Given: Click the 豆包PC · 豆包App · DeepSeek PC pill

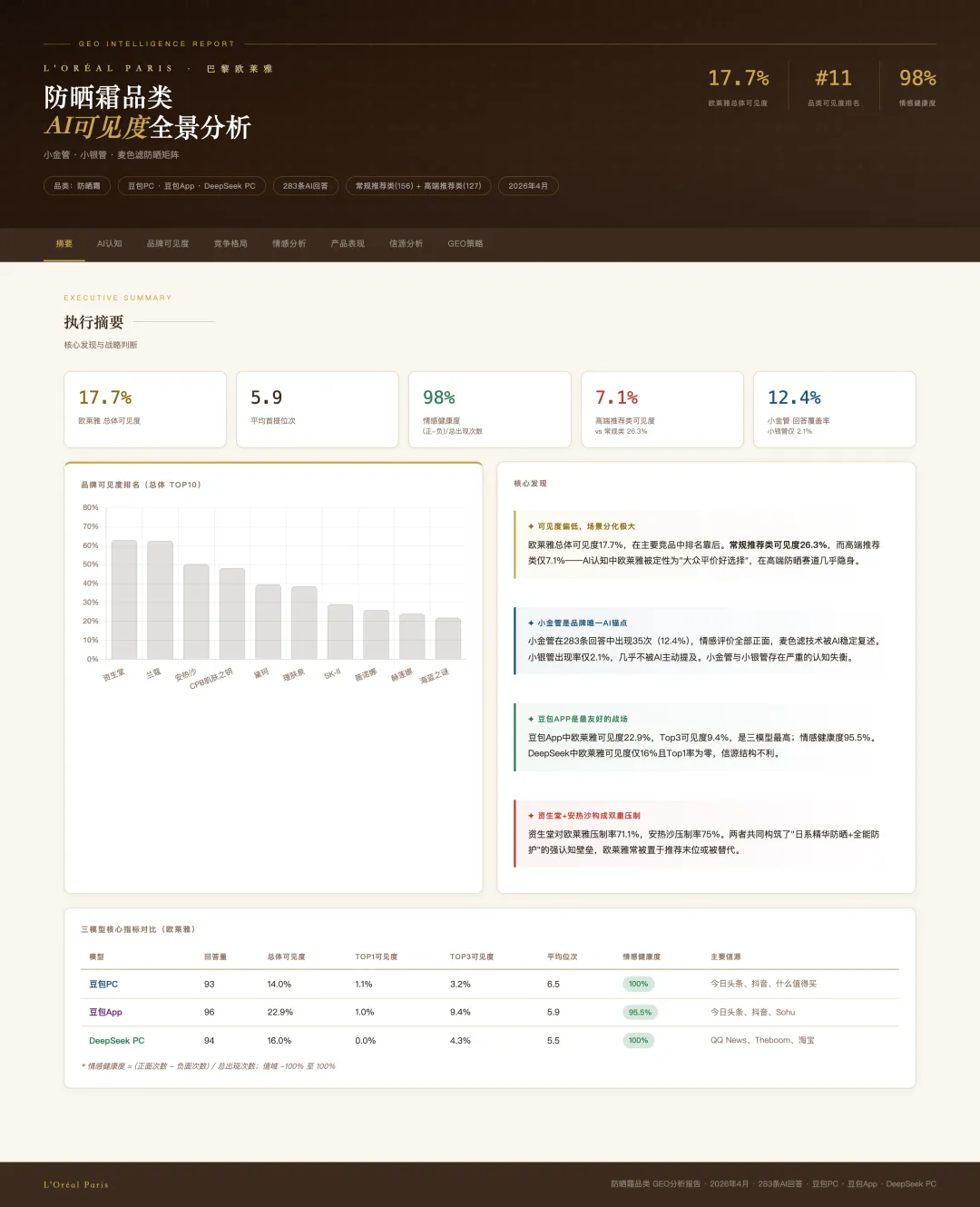Looking at the screenshot, I should tap(191, 186).
